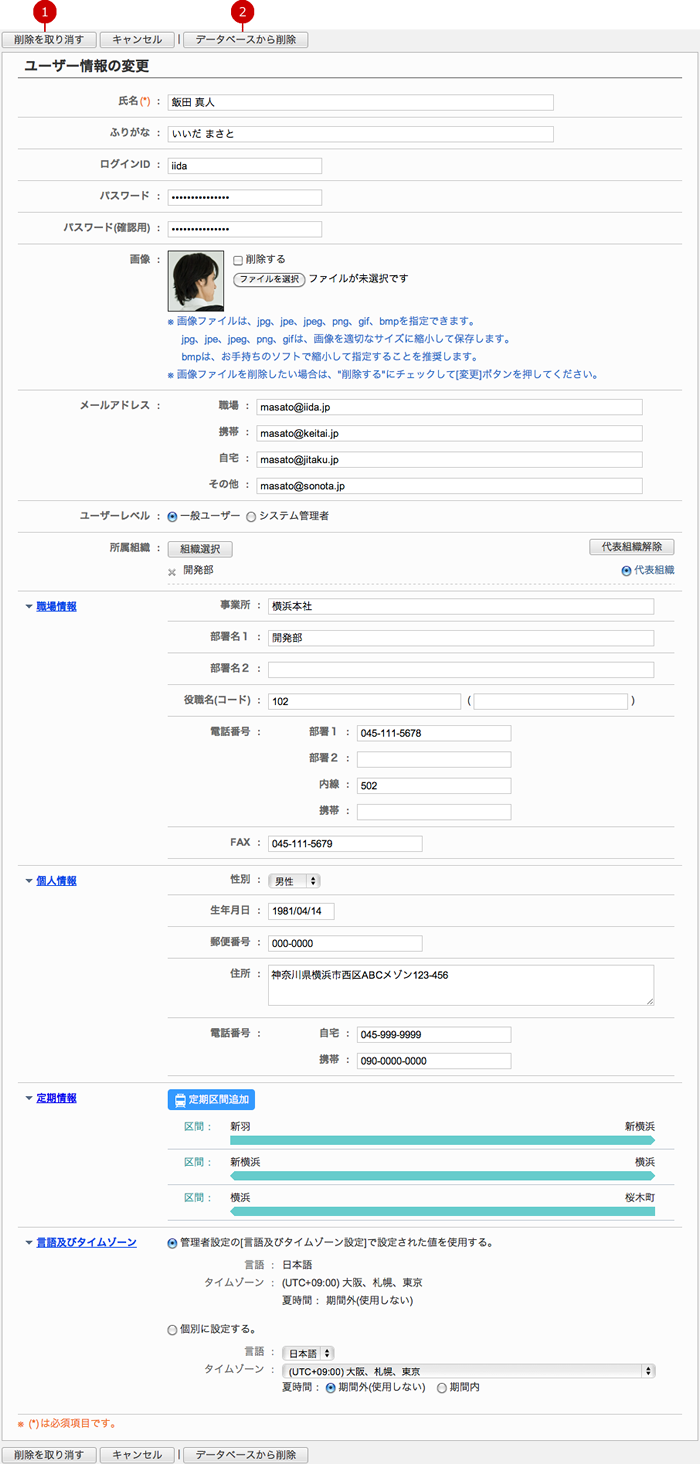Open 組織選択 button
Screen dimensions: 700x1464
(200, 549)
